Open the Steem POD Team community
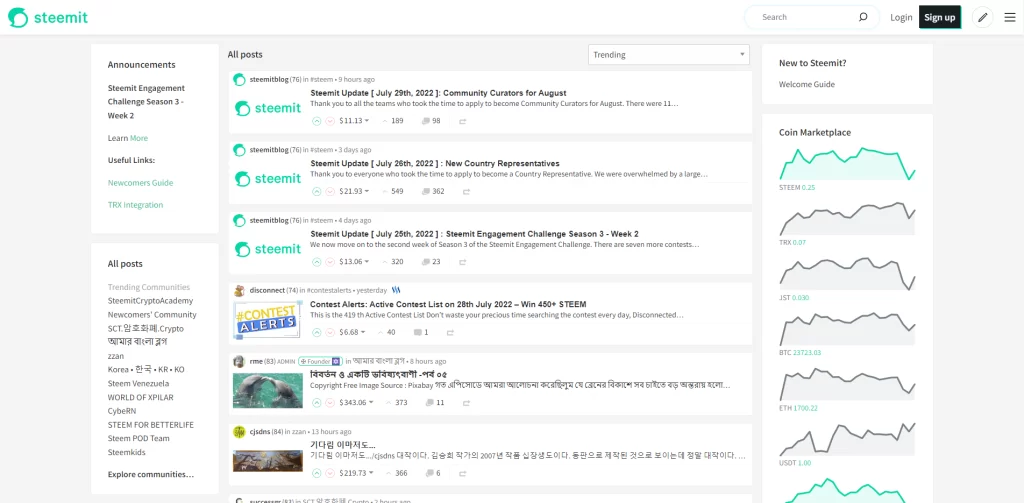The image size is (1024, 503). [x=138, y=438]
